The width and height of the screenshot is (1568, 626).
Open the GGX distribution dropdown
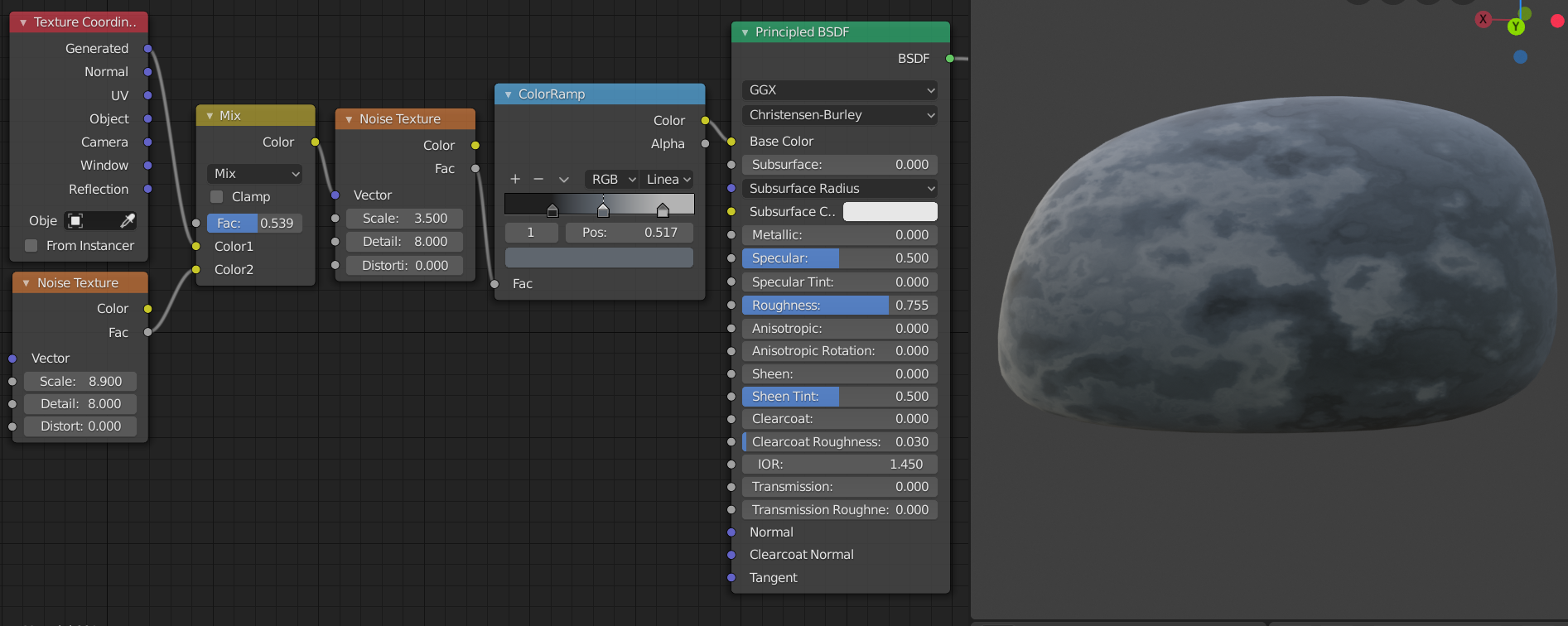click(840, 90)
